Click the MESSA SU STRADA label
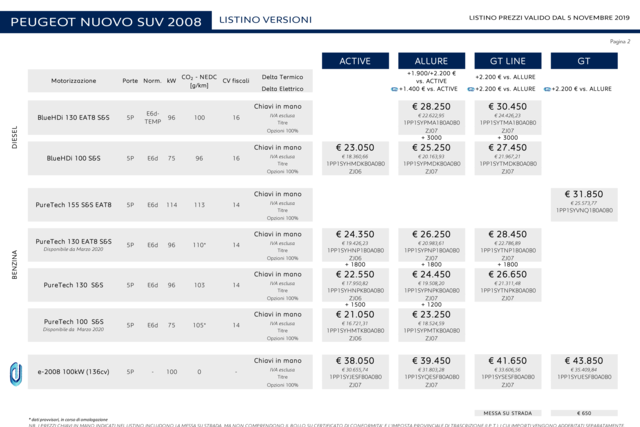Image resolution: width=640 pixels, height=427 pixels. pos(508,413)
